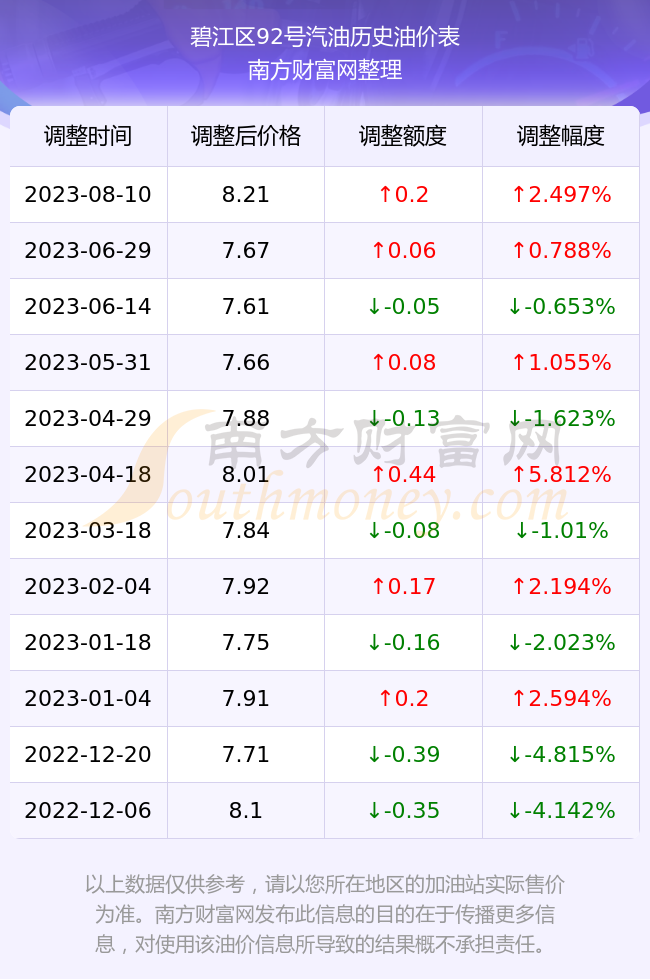The image size is (650, 980).
Task: Click the 调整时间 column header
Action: (88, 136)
